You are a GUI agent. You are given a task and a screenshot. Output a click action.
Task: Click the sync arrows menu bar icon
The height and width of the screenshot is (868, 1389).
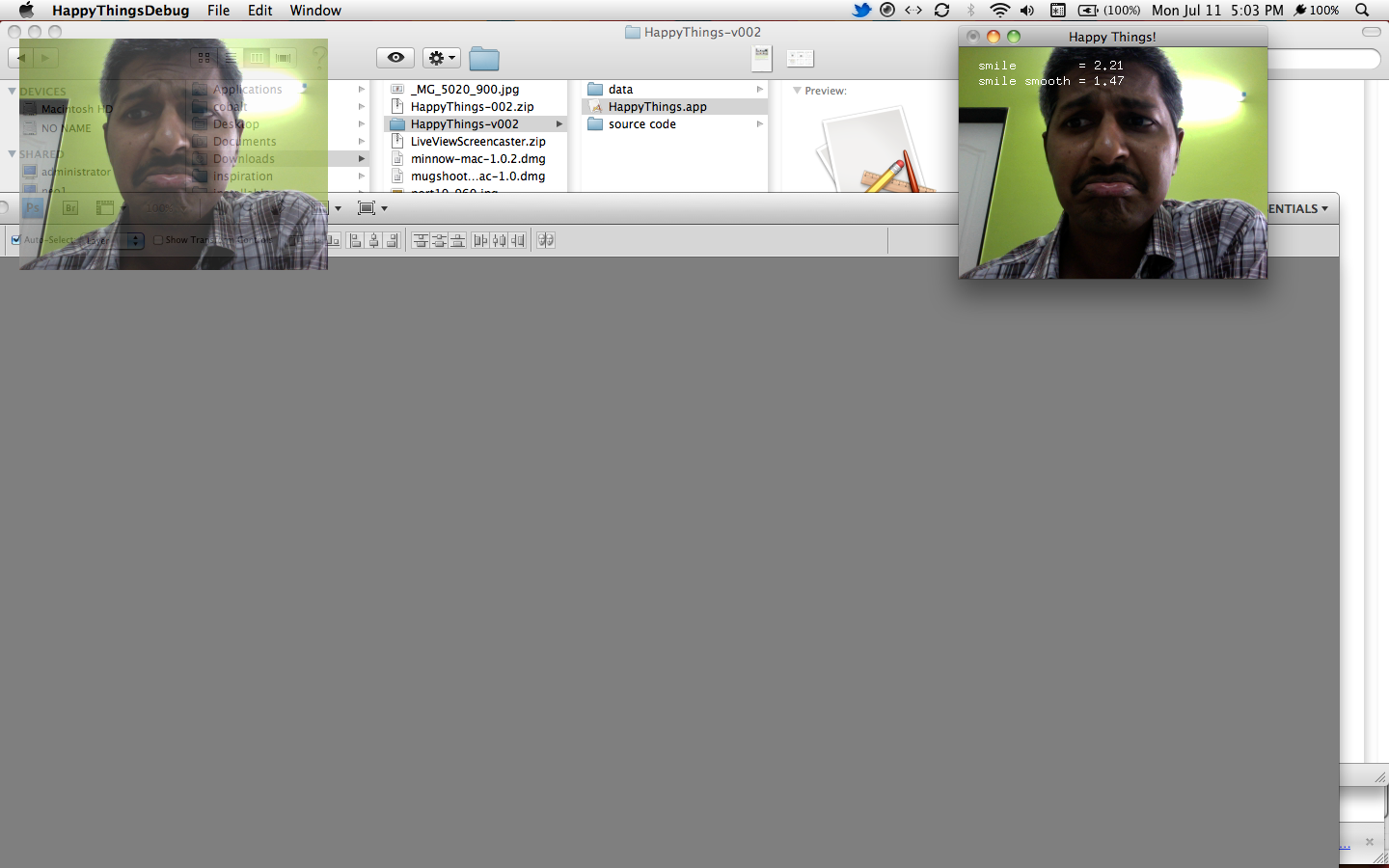coord(941,11)
